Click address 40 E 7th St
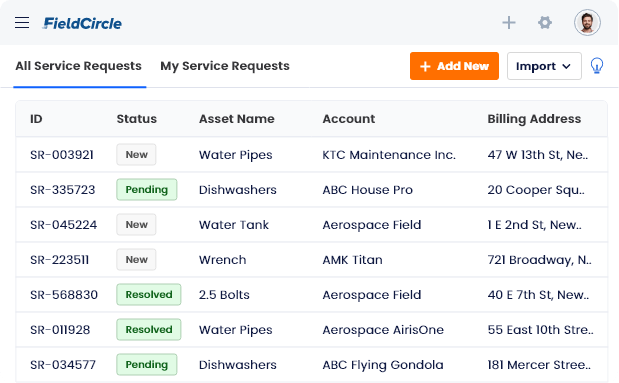Image resolution: width=619 pixels, height=383 pixels. click(x=538, y=295)
